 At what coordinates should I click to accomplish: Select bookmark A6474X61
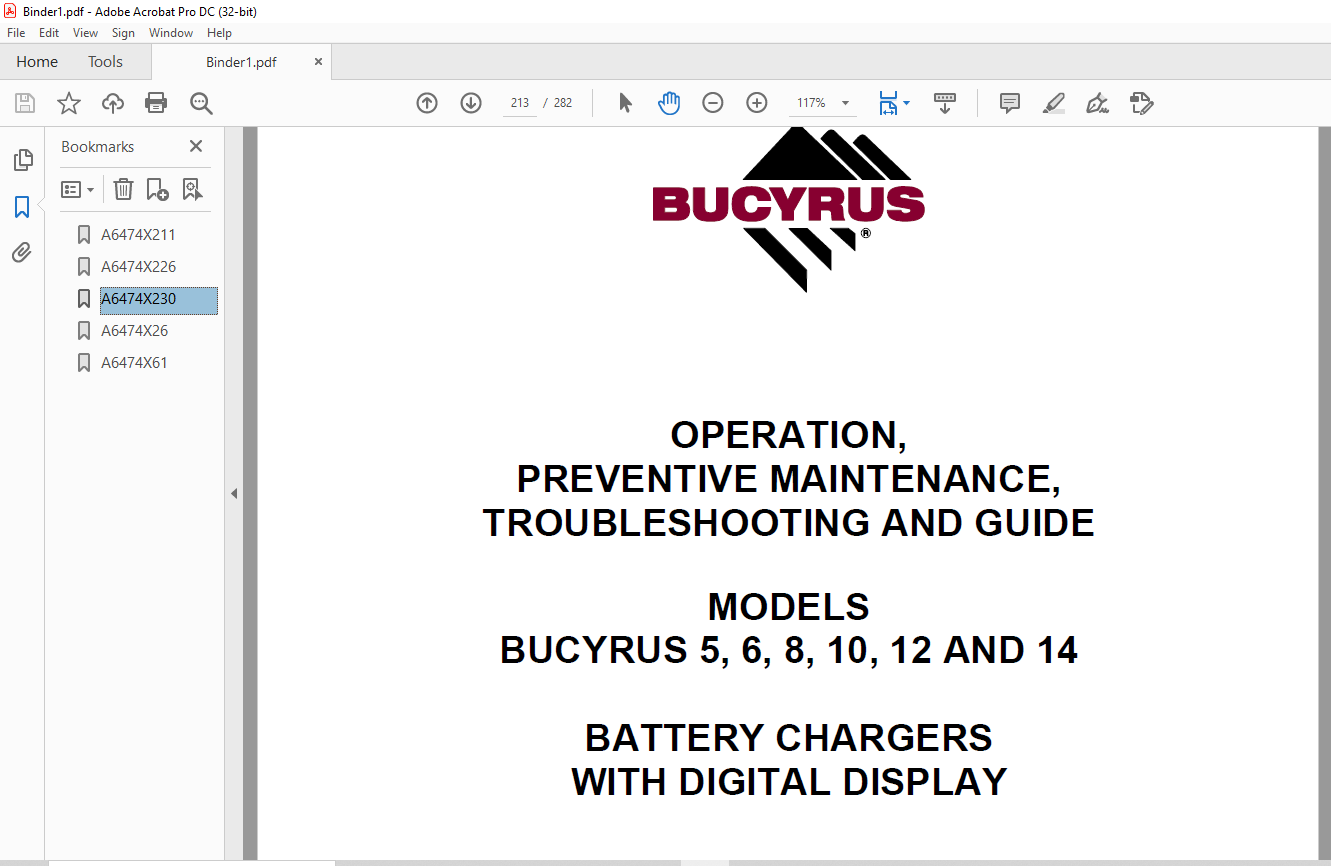134,363
